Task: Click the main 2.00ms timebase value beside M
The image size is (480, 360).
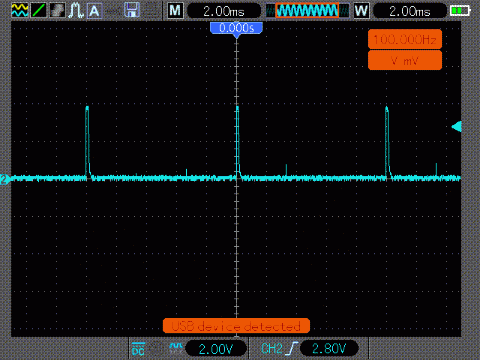Action: (224, 11)
